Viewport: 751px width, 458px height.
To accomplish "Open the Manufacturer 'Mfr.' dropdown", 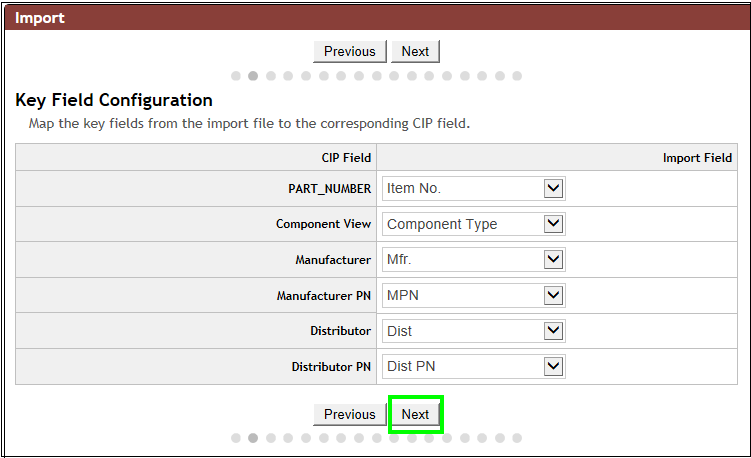I will pyautogui.click(x=473, y=260).
